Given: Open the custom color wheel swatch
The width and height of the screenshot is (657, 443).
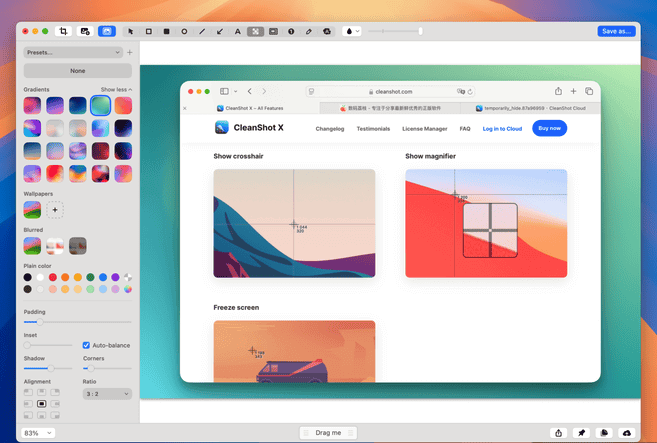Looking at the screenshot, I should [x=128, y=289].
